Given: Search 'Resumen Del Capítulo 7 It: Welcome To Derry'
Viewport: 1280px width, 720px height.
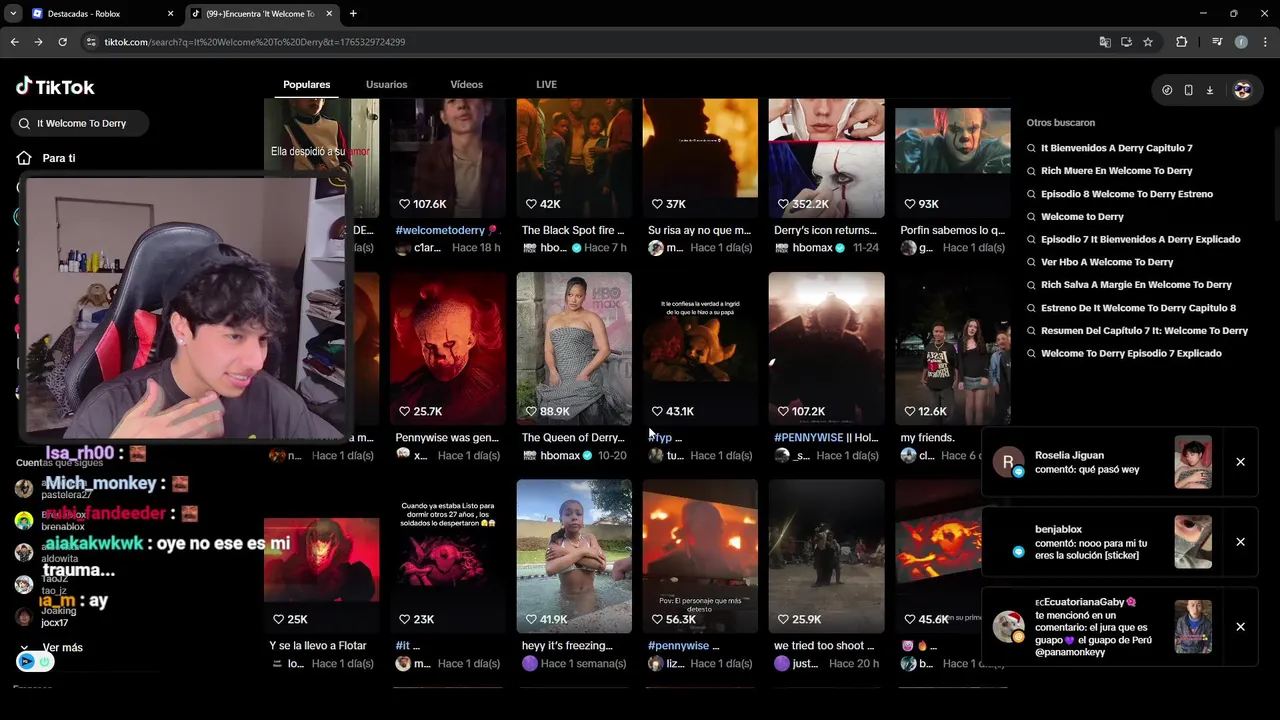Looking at the screenshot, I should (1144, 331).
